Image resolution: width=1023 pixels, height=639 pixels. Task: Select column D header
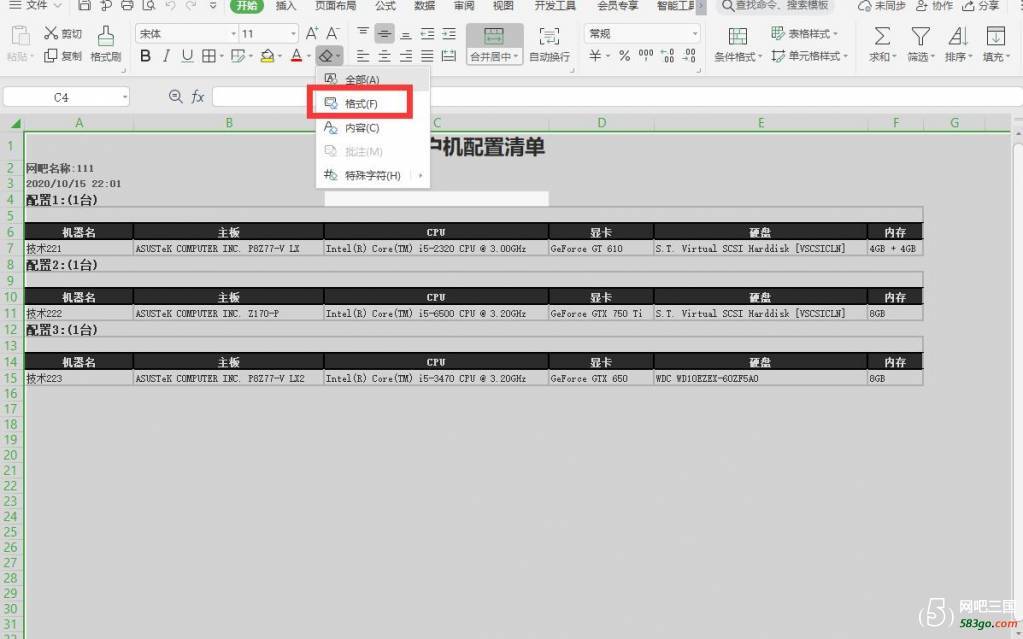pos(601,123)
